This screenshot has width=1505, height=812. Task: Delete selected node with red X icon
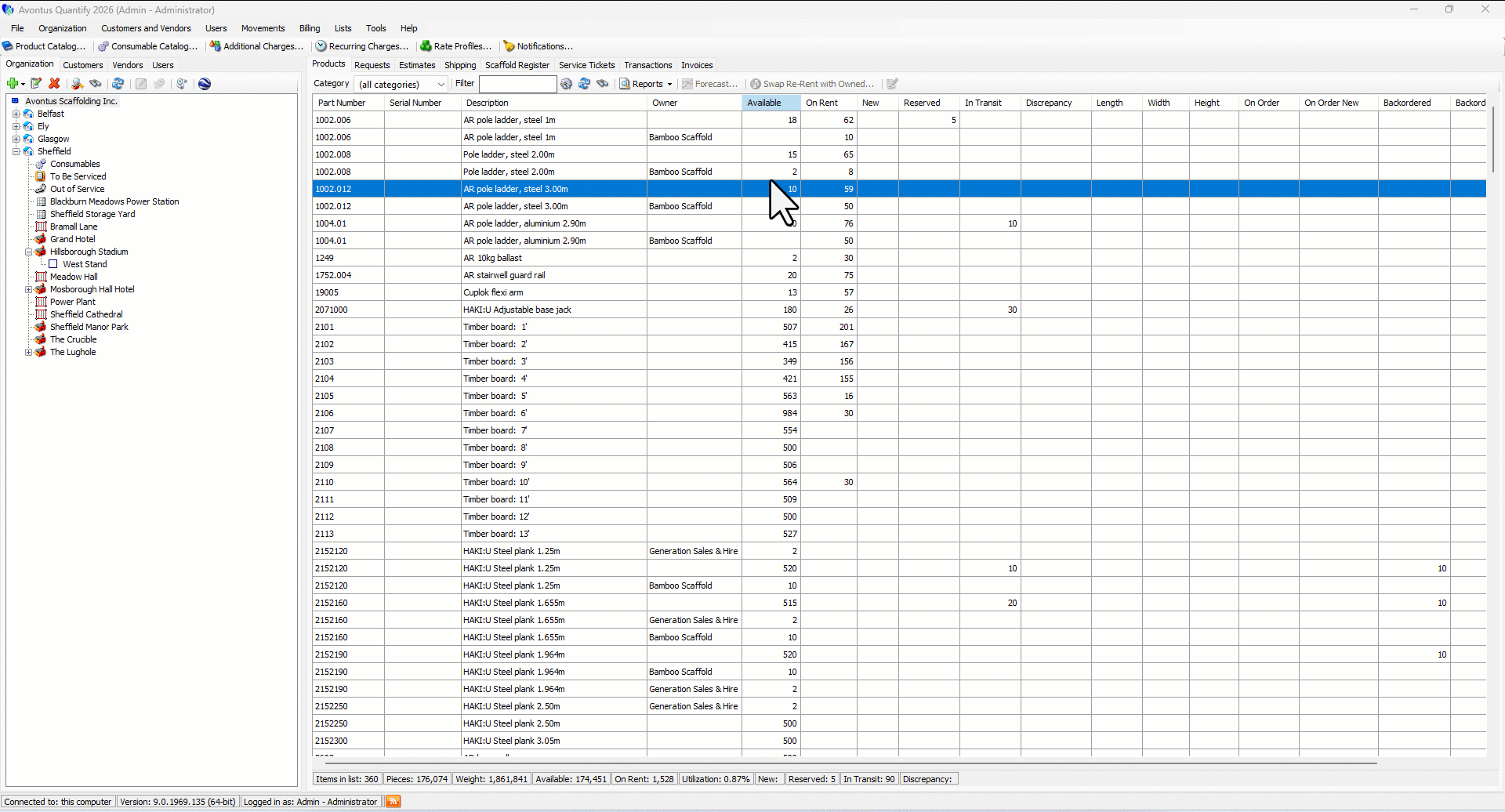pyautogui.click(x=54, y=84)
